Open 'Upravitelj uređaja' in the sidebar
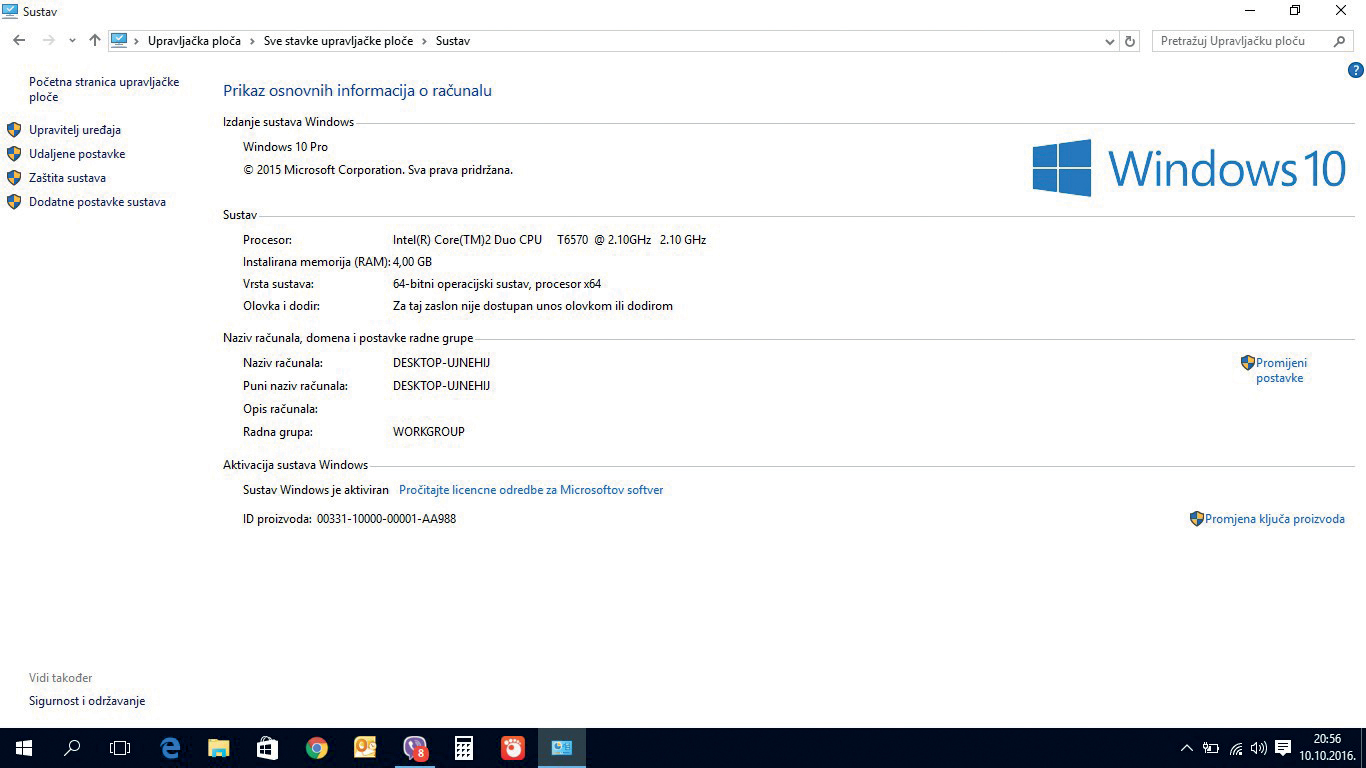The image size is (1366, 768). (75, 130)
